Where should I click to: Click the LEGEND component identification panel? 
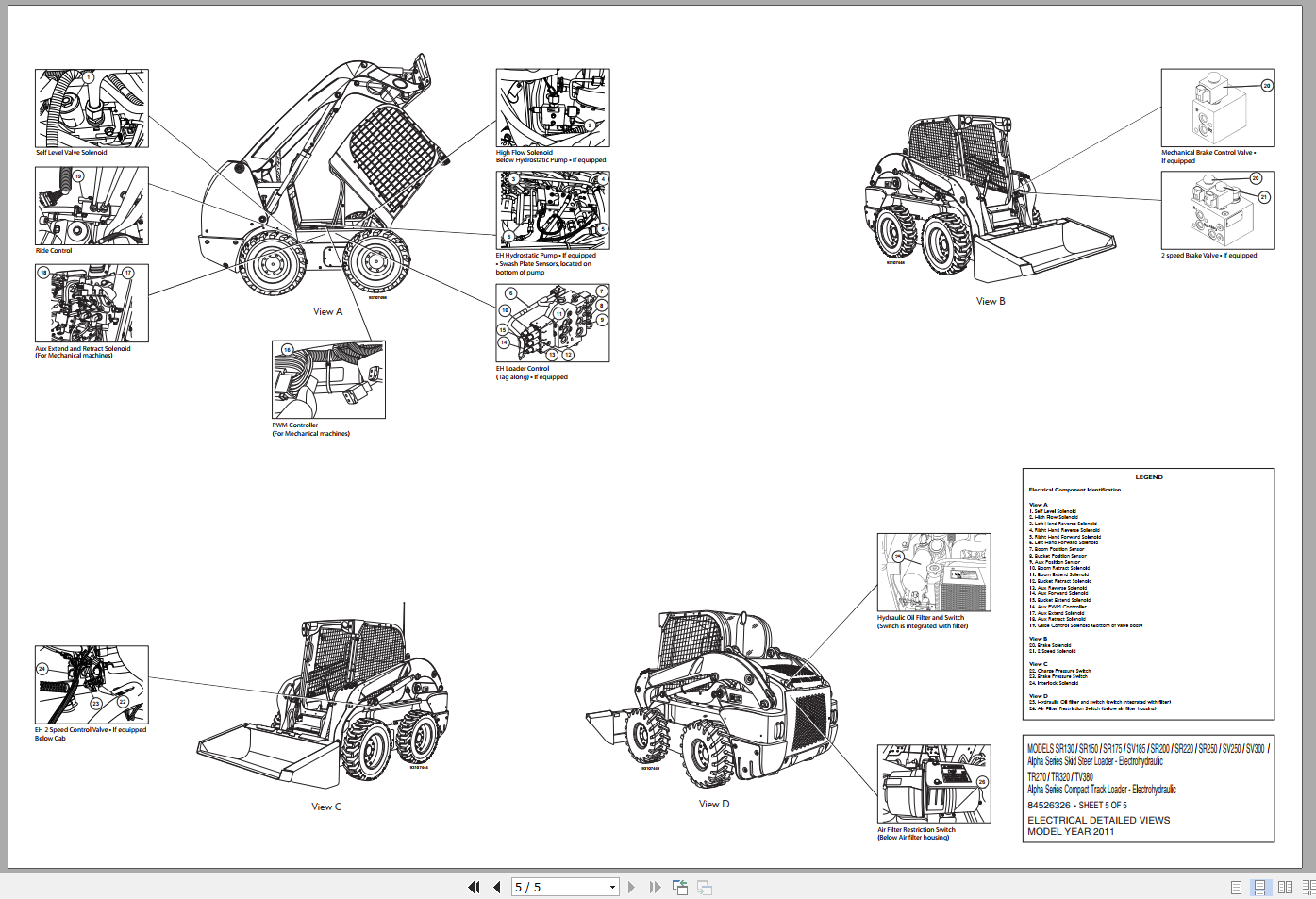(1147, 594)
